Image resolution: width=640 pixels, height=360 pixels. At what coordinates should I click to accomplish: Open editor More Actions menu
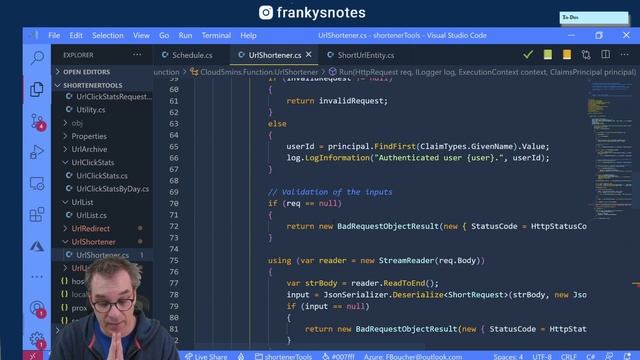point(624,55)
